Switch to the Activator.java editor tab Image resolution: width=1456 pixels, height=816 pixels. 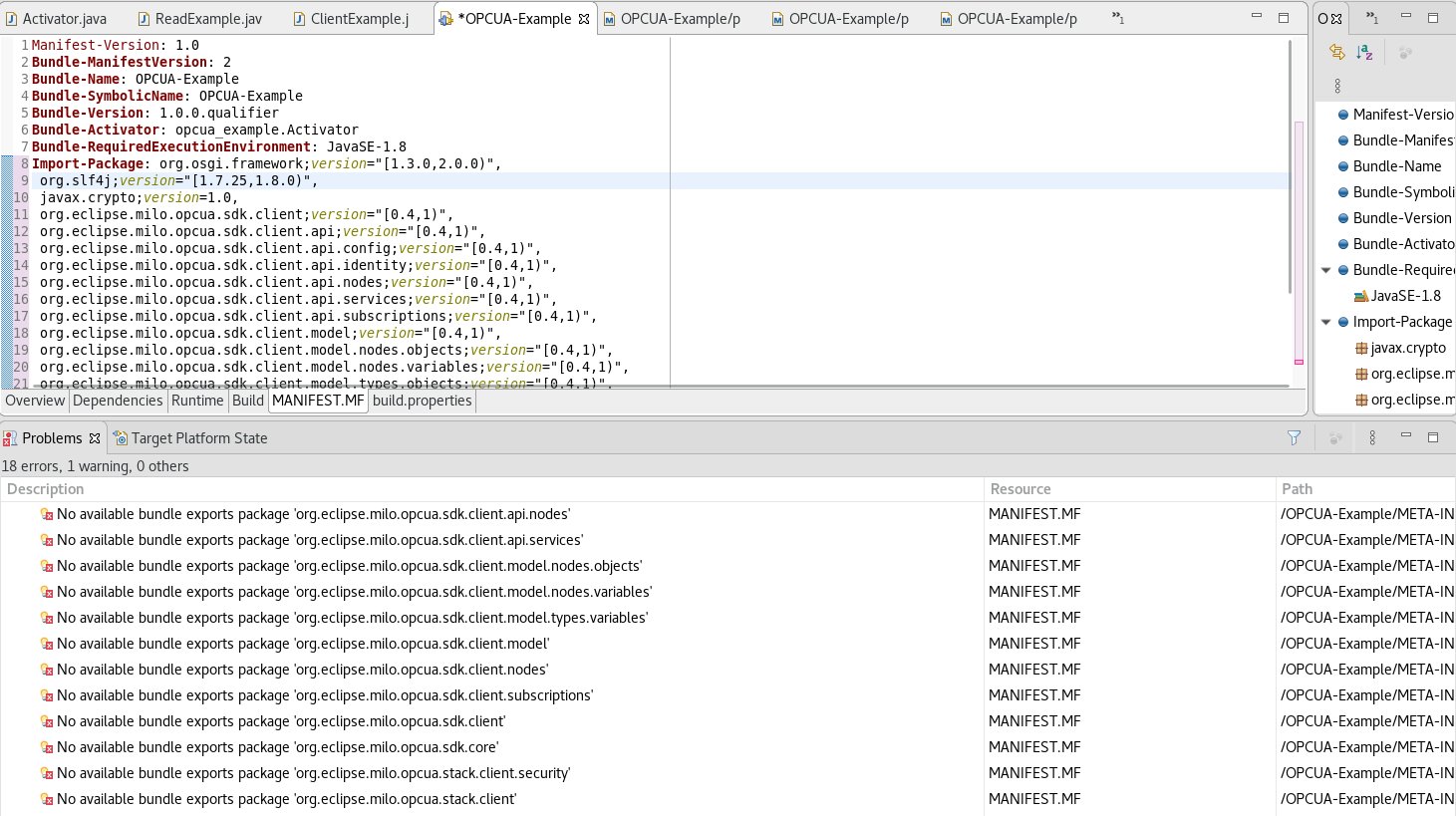(x=56, y=18)
